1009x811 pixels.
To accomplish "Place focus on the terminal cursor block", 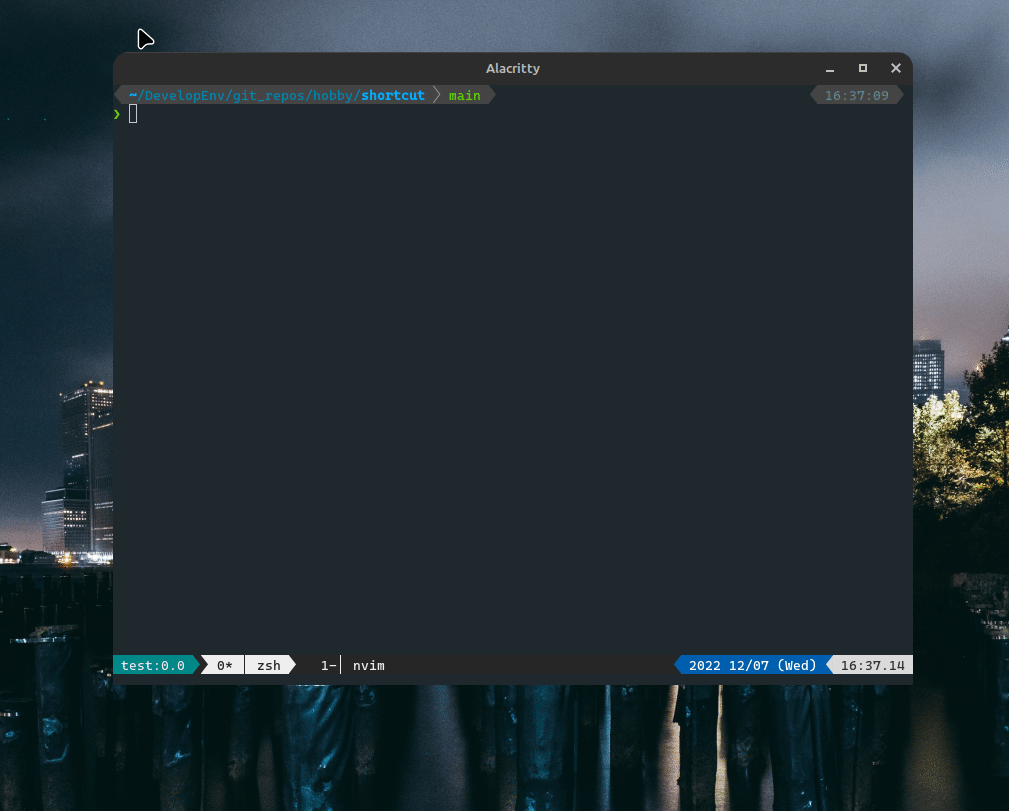I will 133,113.
